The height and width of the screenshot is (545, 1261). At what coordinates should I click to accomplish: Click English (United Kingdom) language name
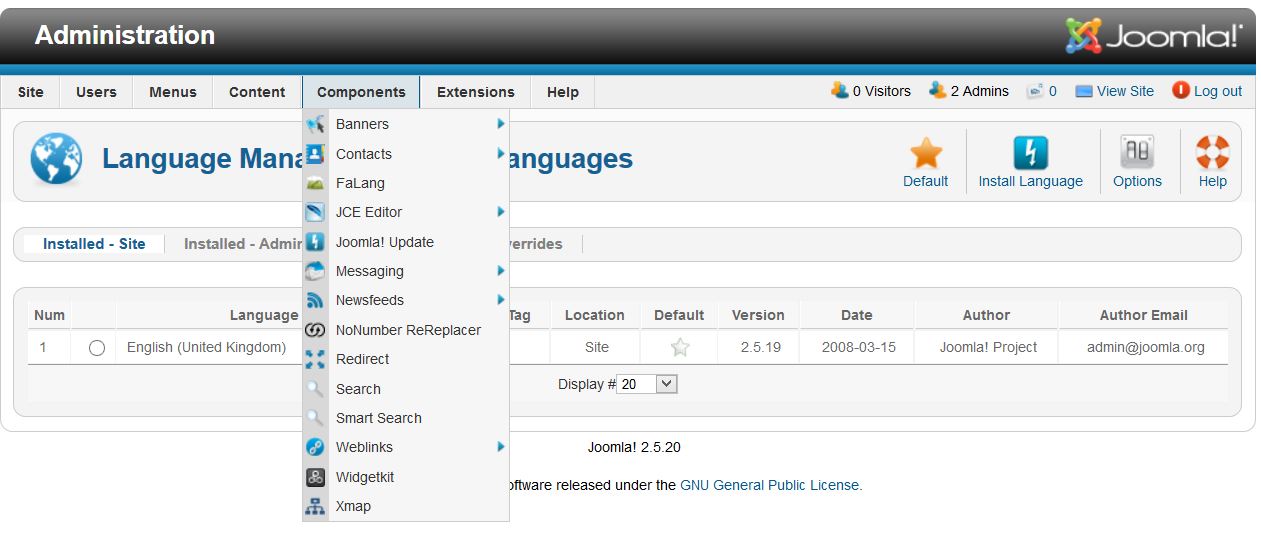206,348
